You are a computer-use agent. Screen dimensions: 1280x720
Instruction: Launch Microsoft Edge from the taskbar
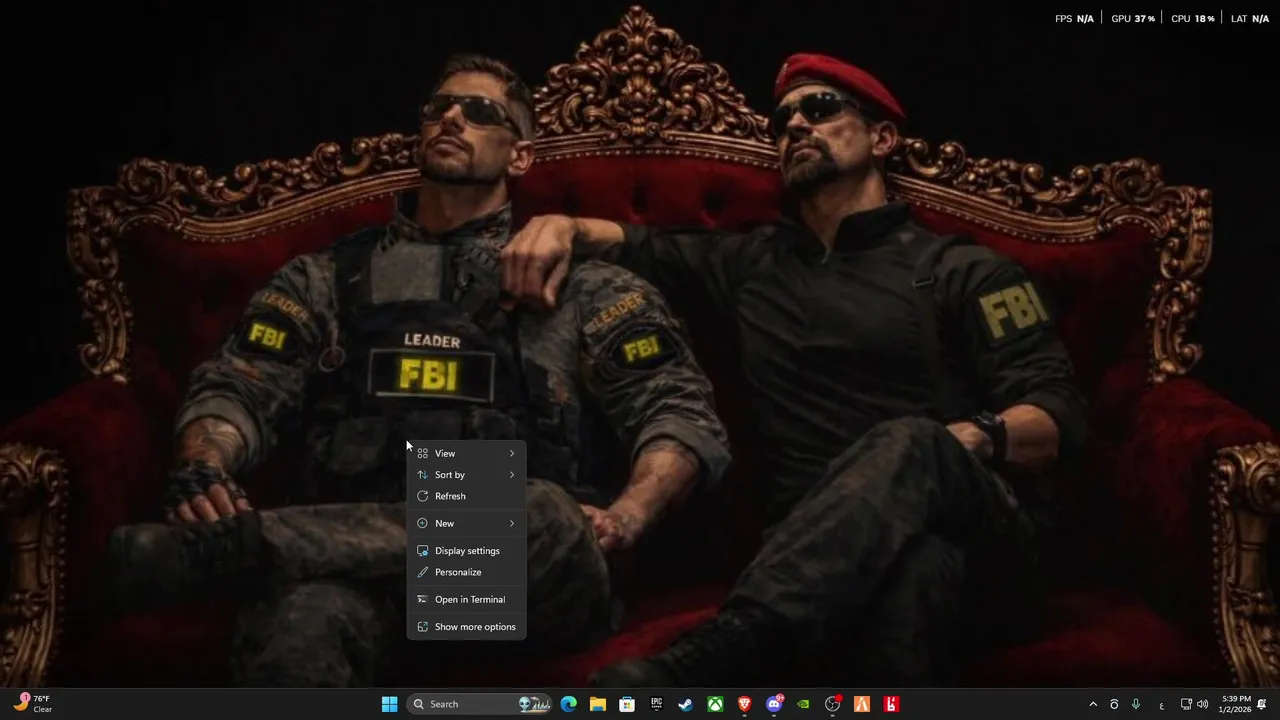click(x=569, y=704)
